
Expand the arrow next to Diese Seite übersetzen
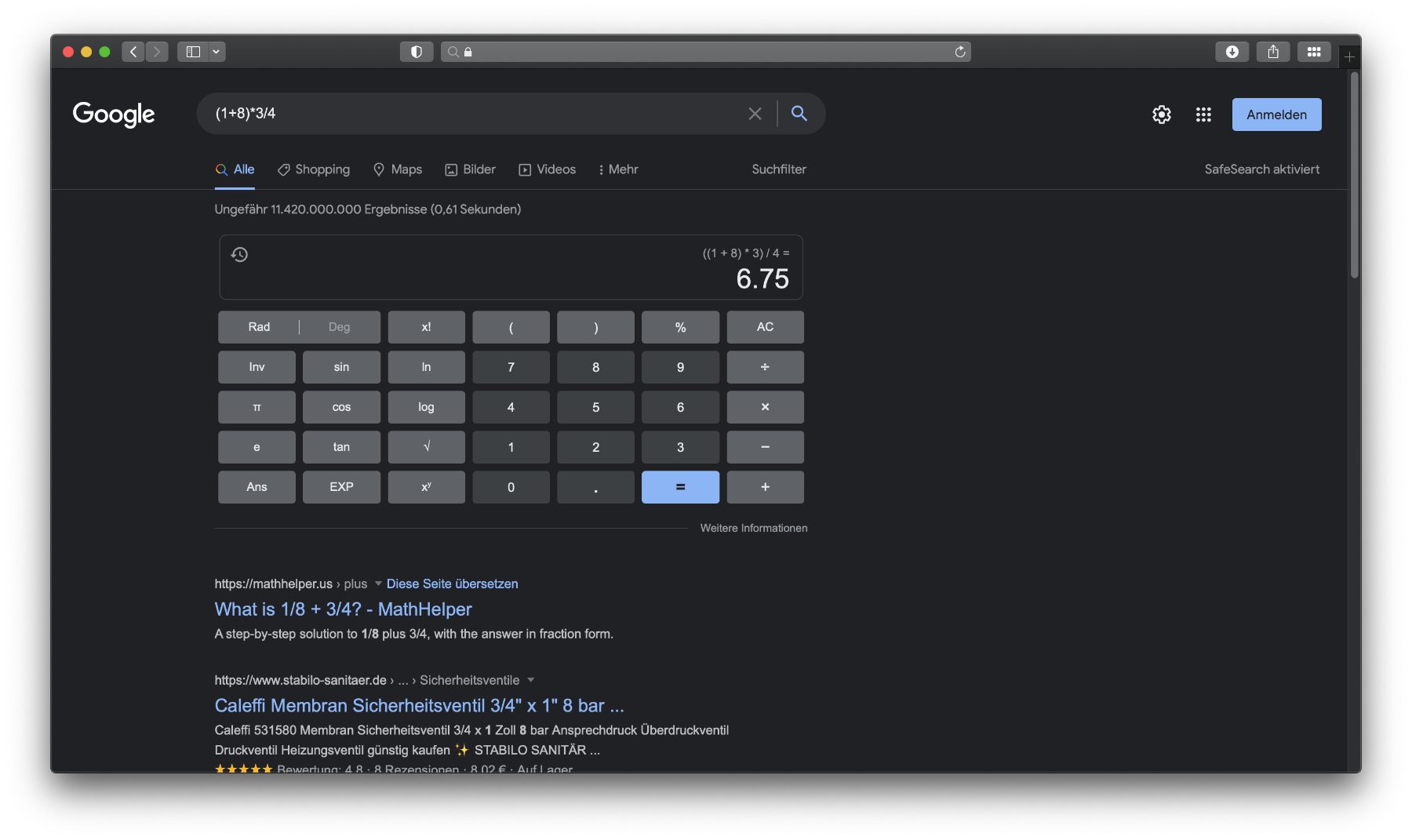coord(379,584)
